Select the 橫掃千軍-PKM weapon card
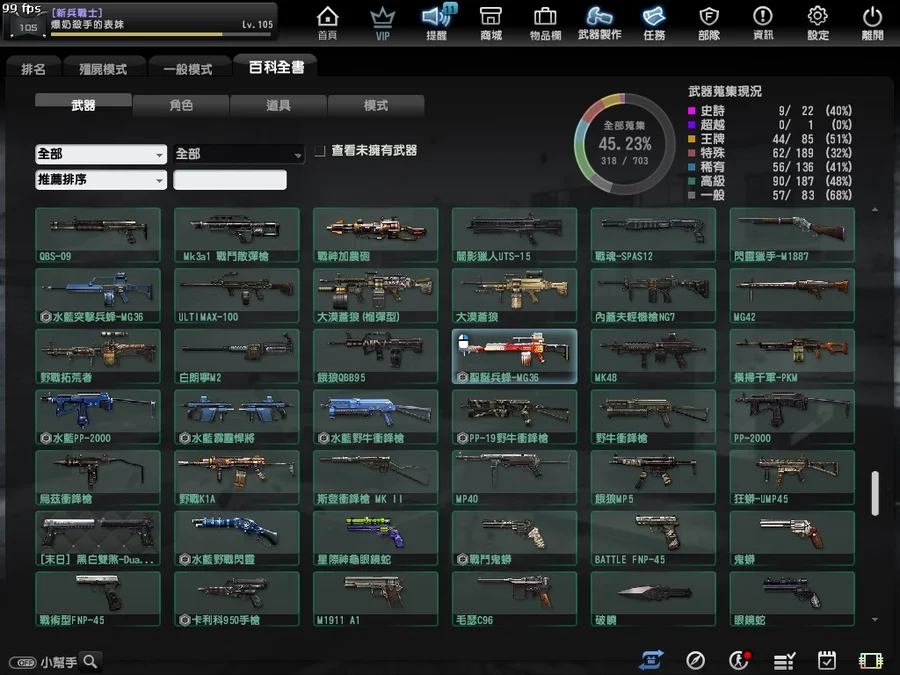 (x=792, y=356)
